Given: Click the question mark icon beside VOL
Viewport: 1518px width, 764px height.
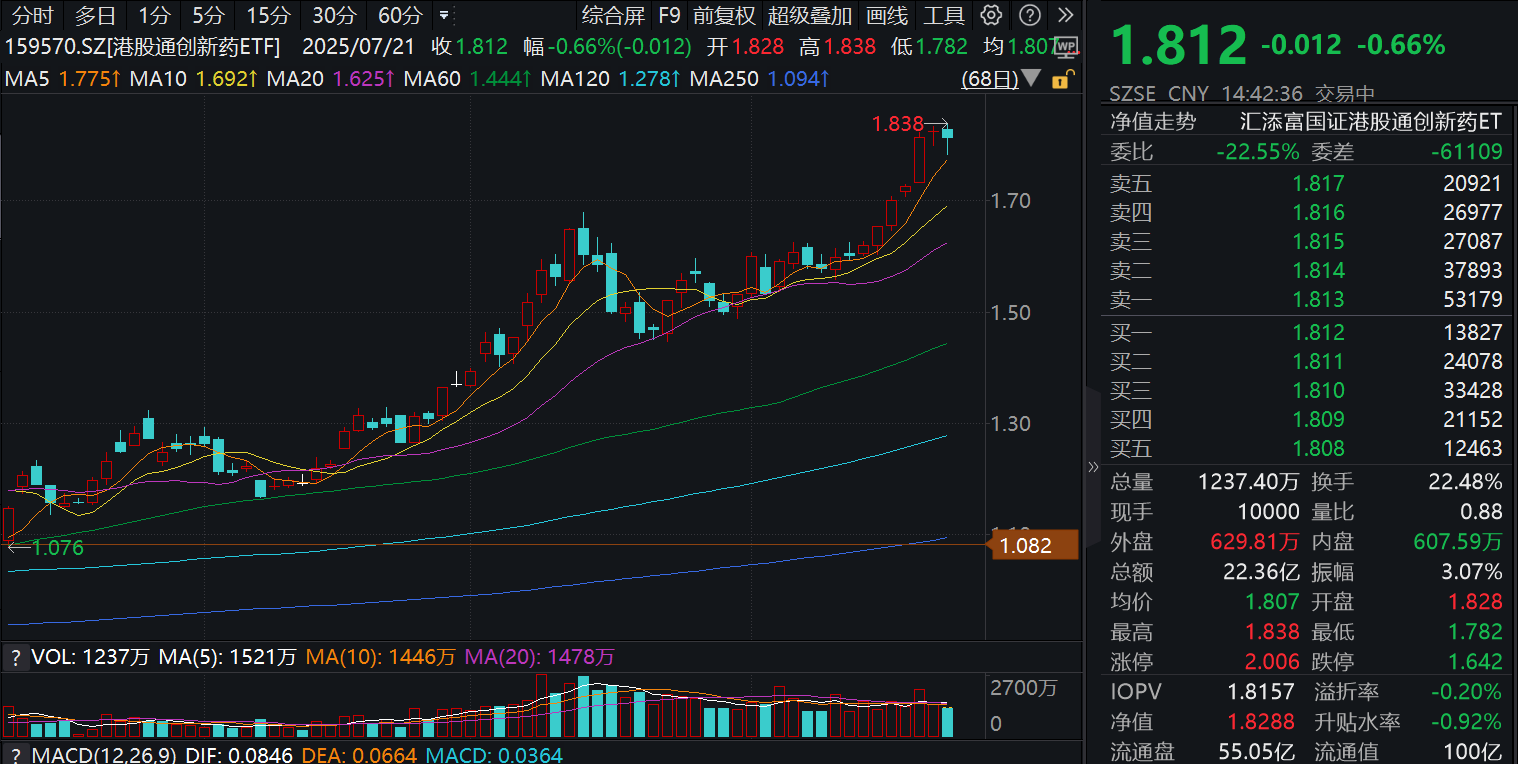Looking at the screenshot, I should point(14,658).
